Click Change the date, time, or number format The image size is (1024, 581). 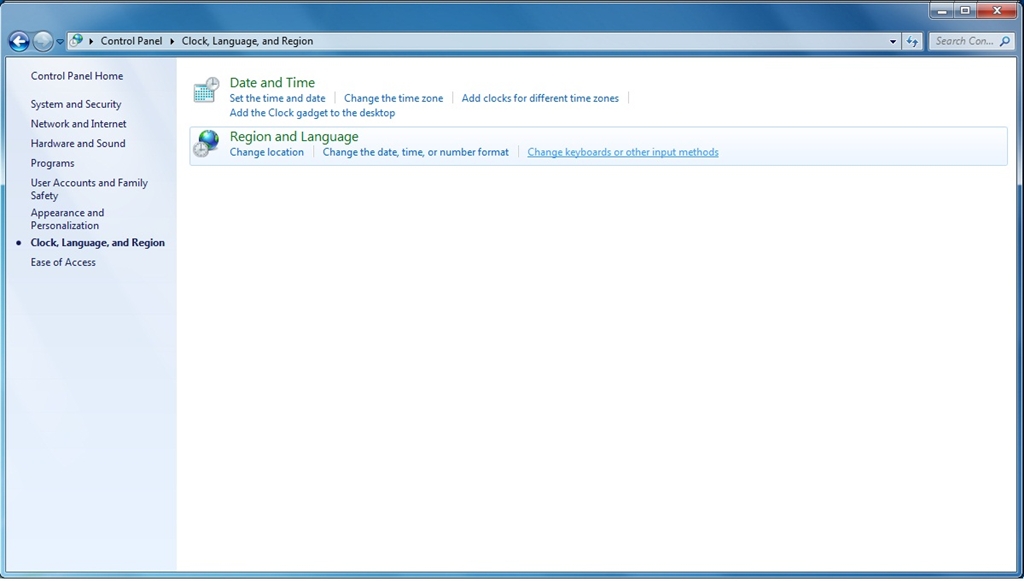[415, 152]
